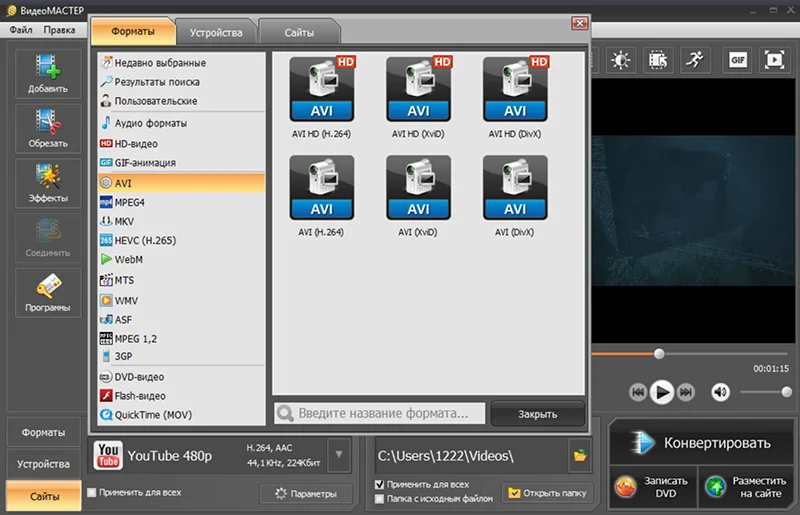
Task: Uncheck Применить для всех under output path
Action: point(379,484)
